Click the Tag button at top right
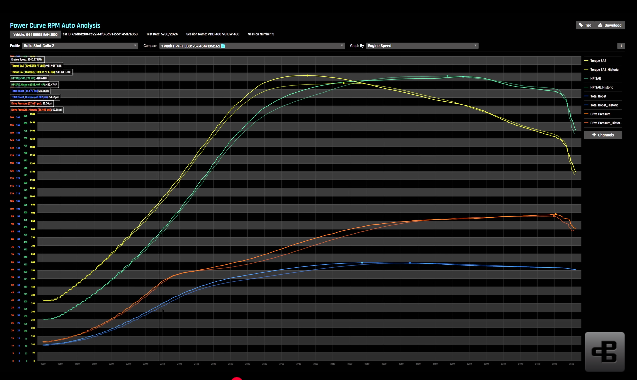637x380 pixels. click(x=585, y=25)
